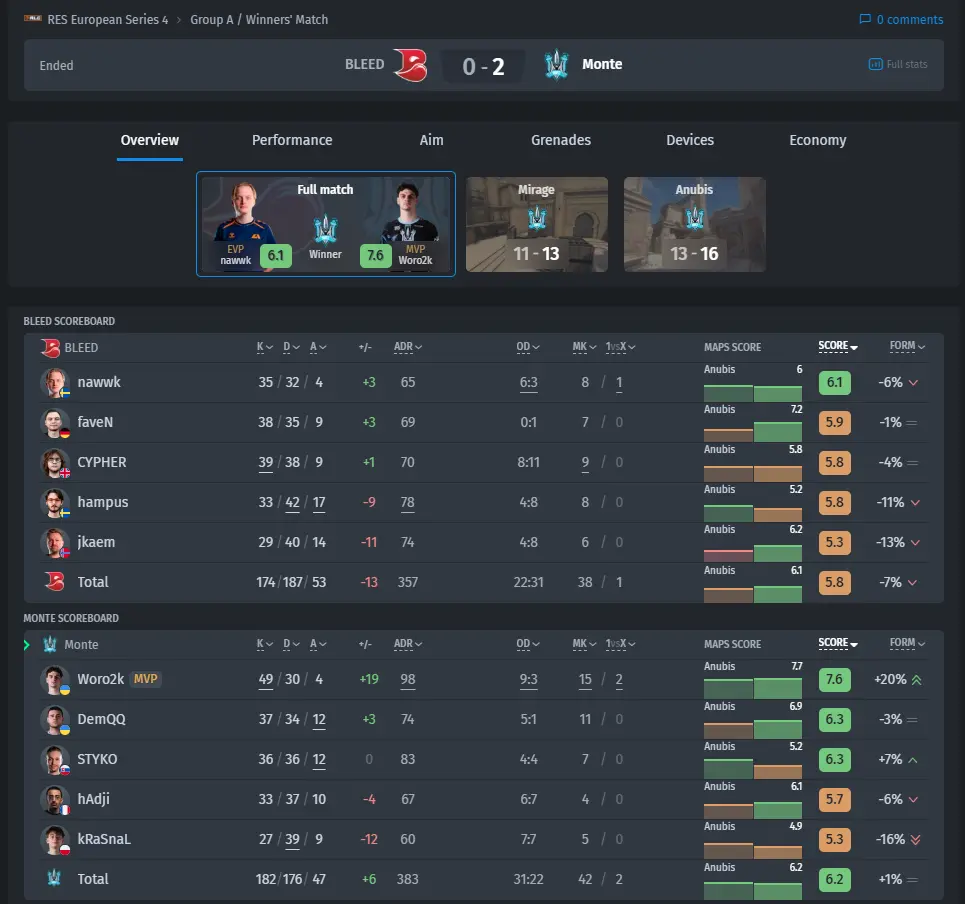
Task: Click the 0 - 2 match score
Action: [483, 66]
